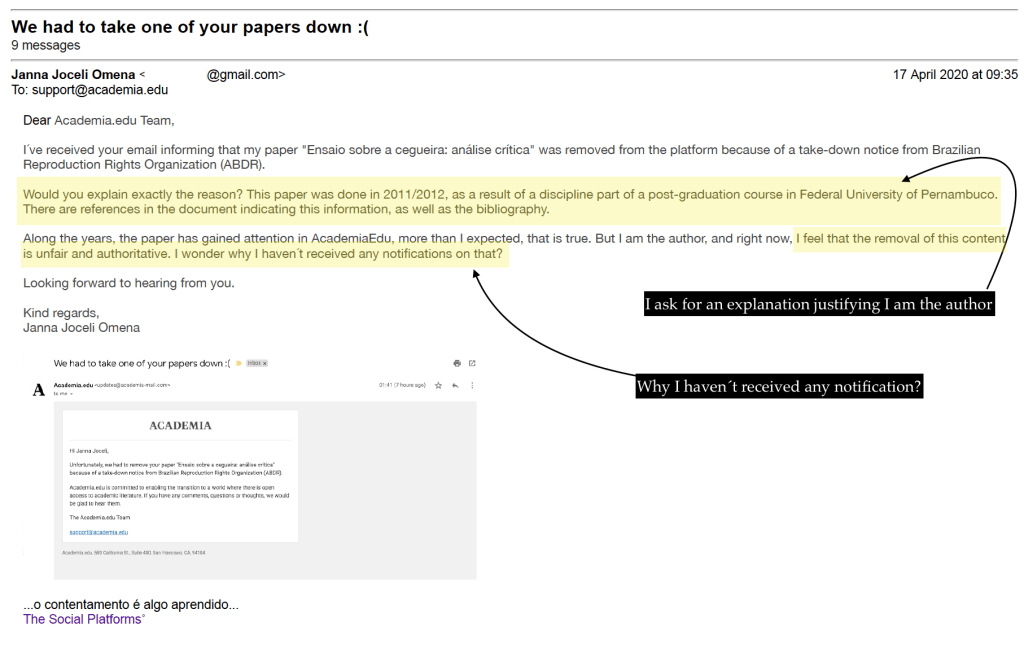Open embedded email in new window icon

pyautogui.click(x=472, y=363)
